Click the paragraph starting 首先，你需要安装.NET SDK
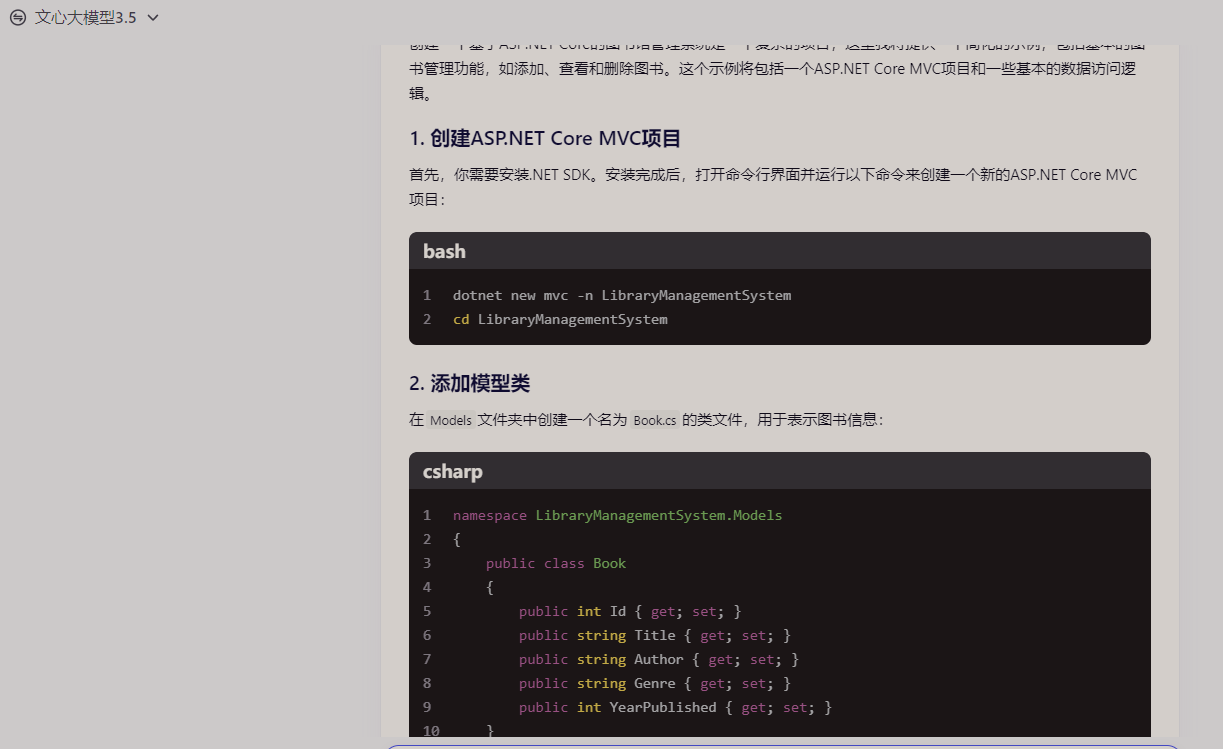Viewport: 1223px width, 749px height. pos(773,187)
